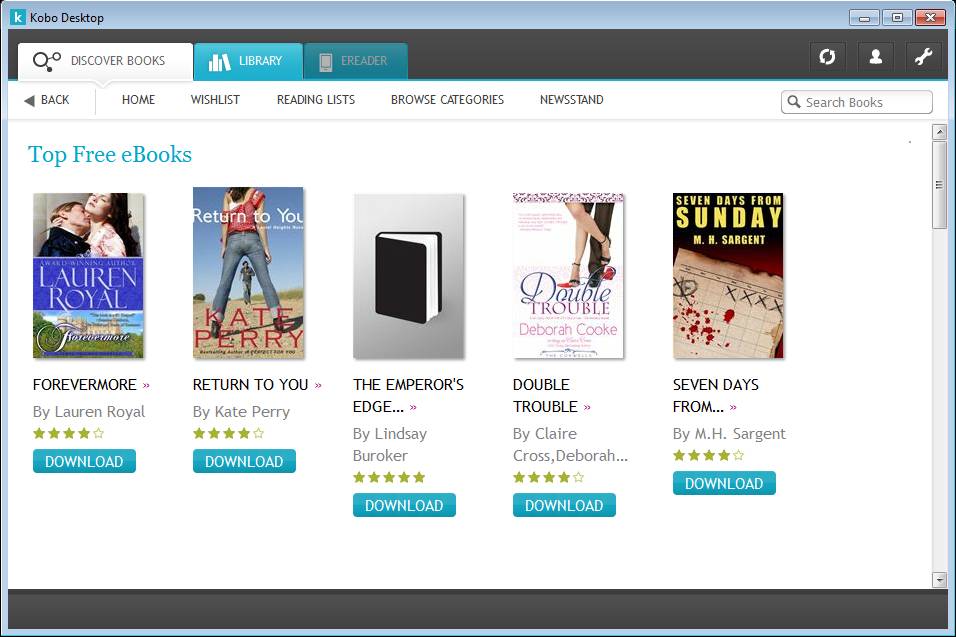
Task: Click the five-star rating under Lindsay Buroker
Action: [x=389, y=477]
